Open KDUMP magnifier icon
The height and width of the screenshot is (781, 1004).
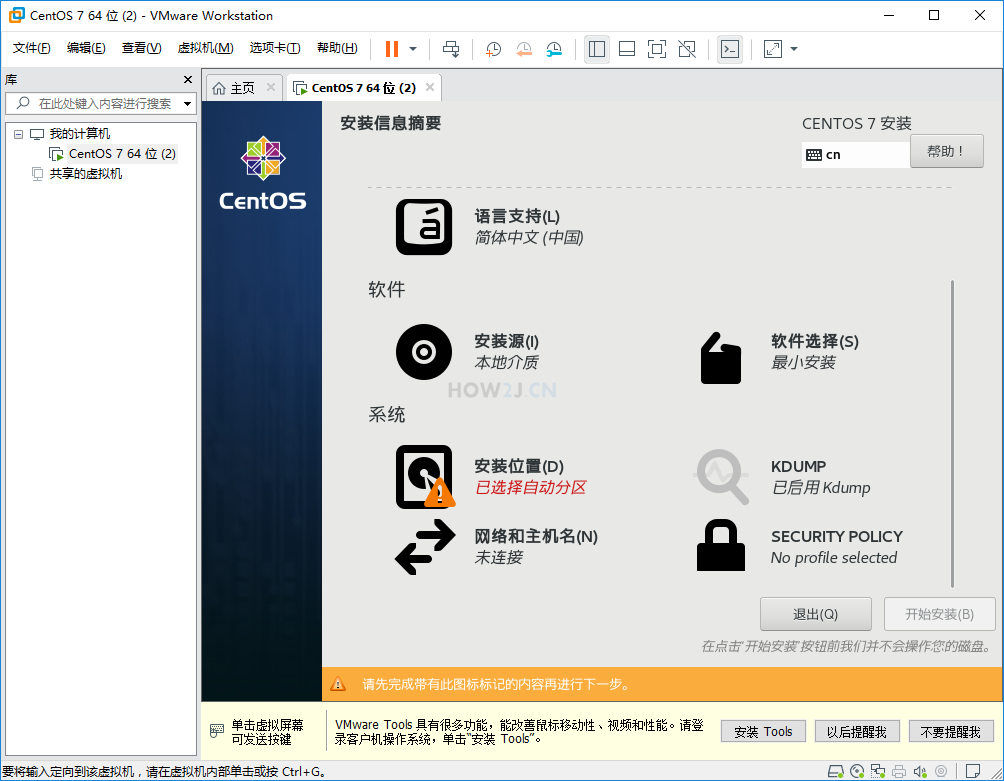point(722,477)
